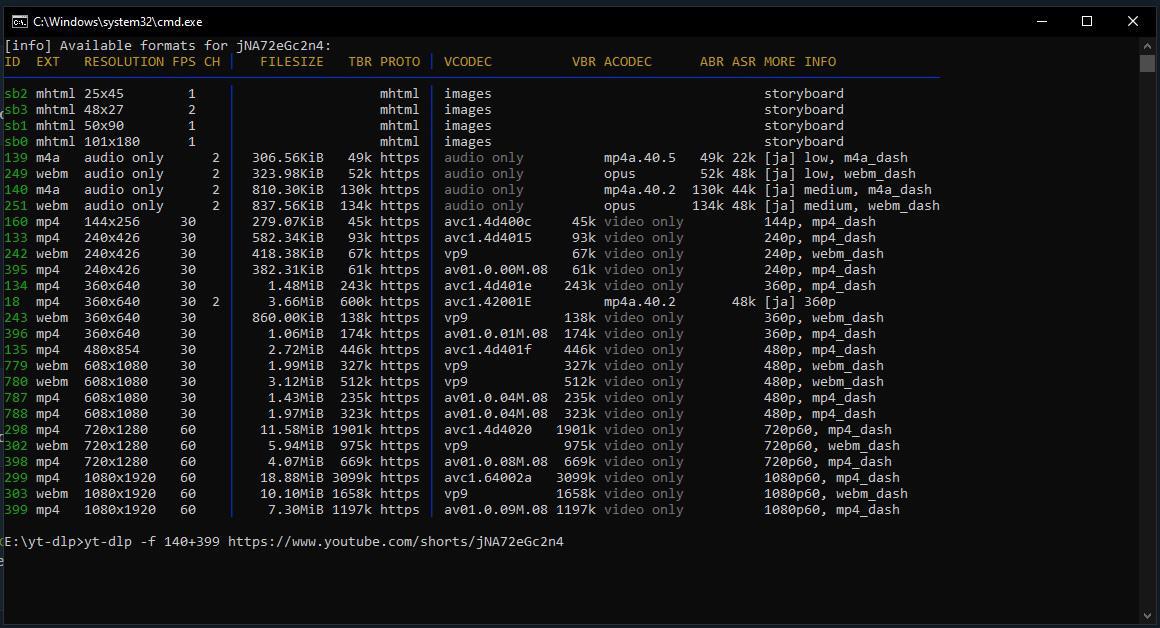Click the vertical scrollbar thumb

tap(1147, 63)
